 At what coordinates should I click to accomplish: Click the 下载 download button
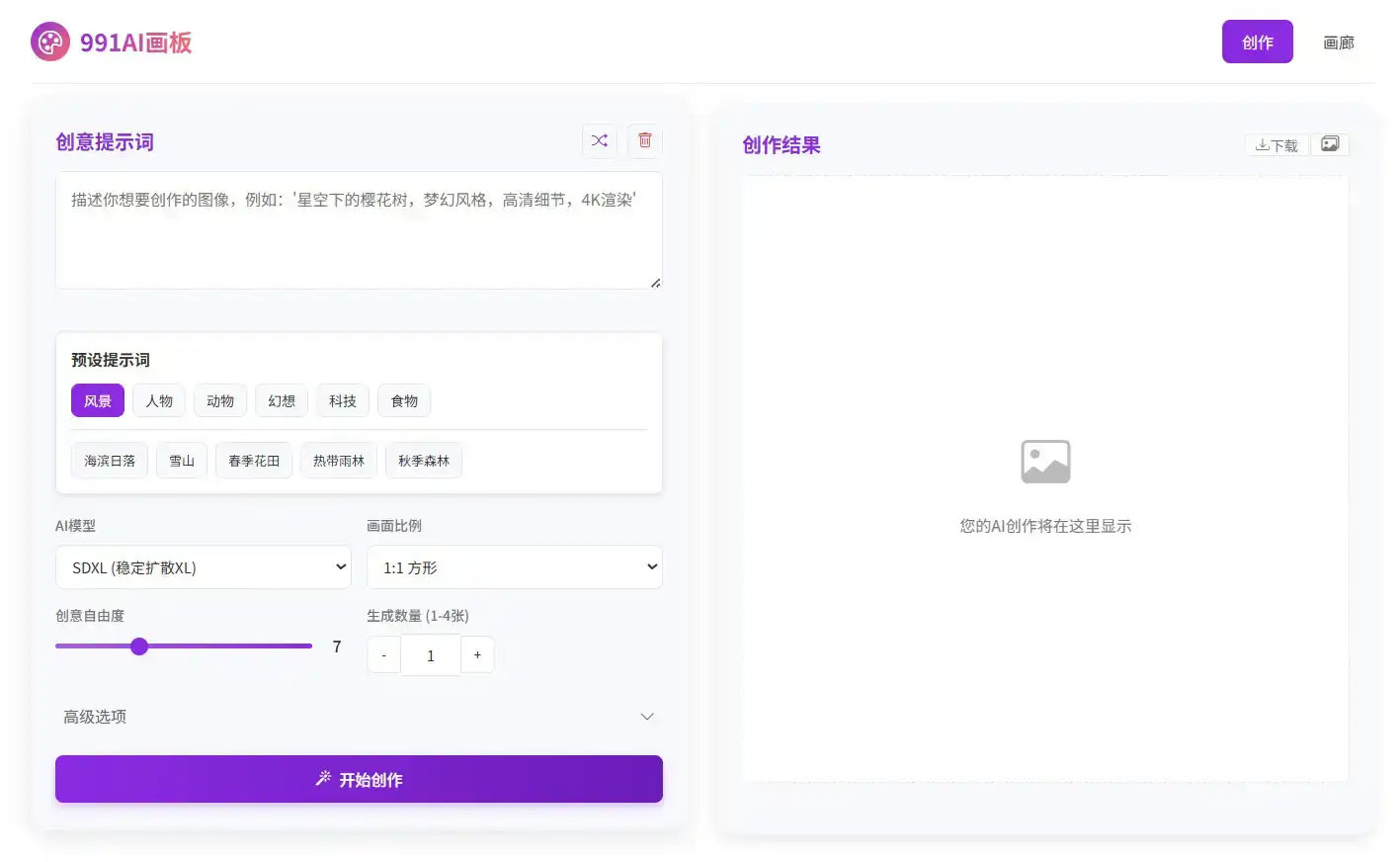tap(1276, 145)
